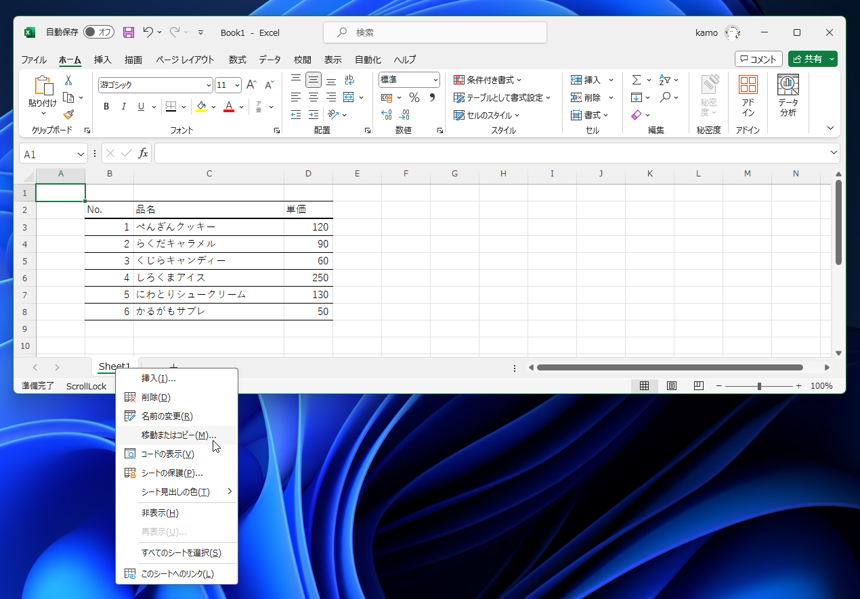This screenshot has width=860, height=599.
Task: Toggle align left
Action: pos(296,98)
